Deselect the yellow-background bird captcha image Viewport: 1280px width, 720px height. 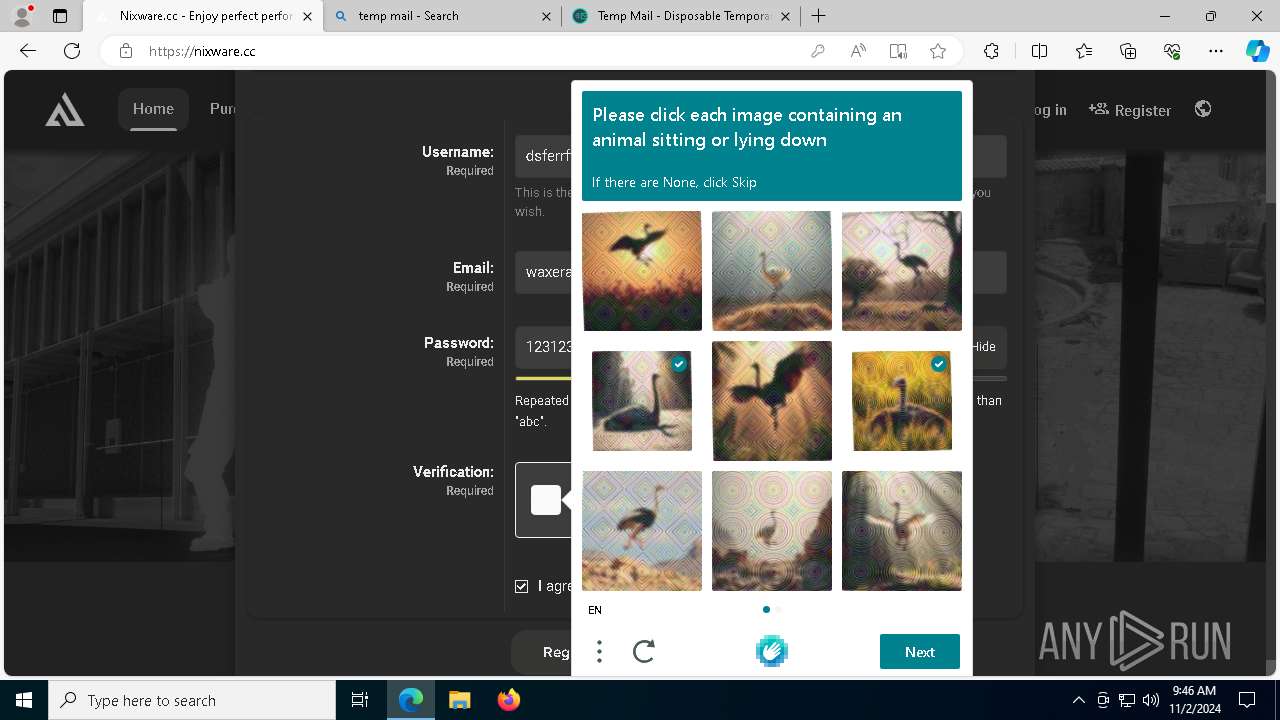click(902, 401)
